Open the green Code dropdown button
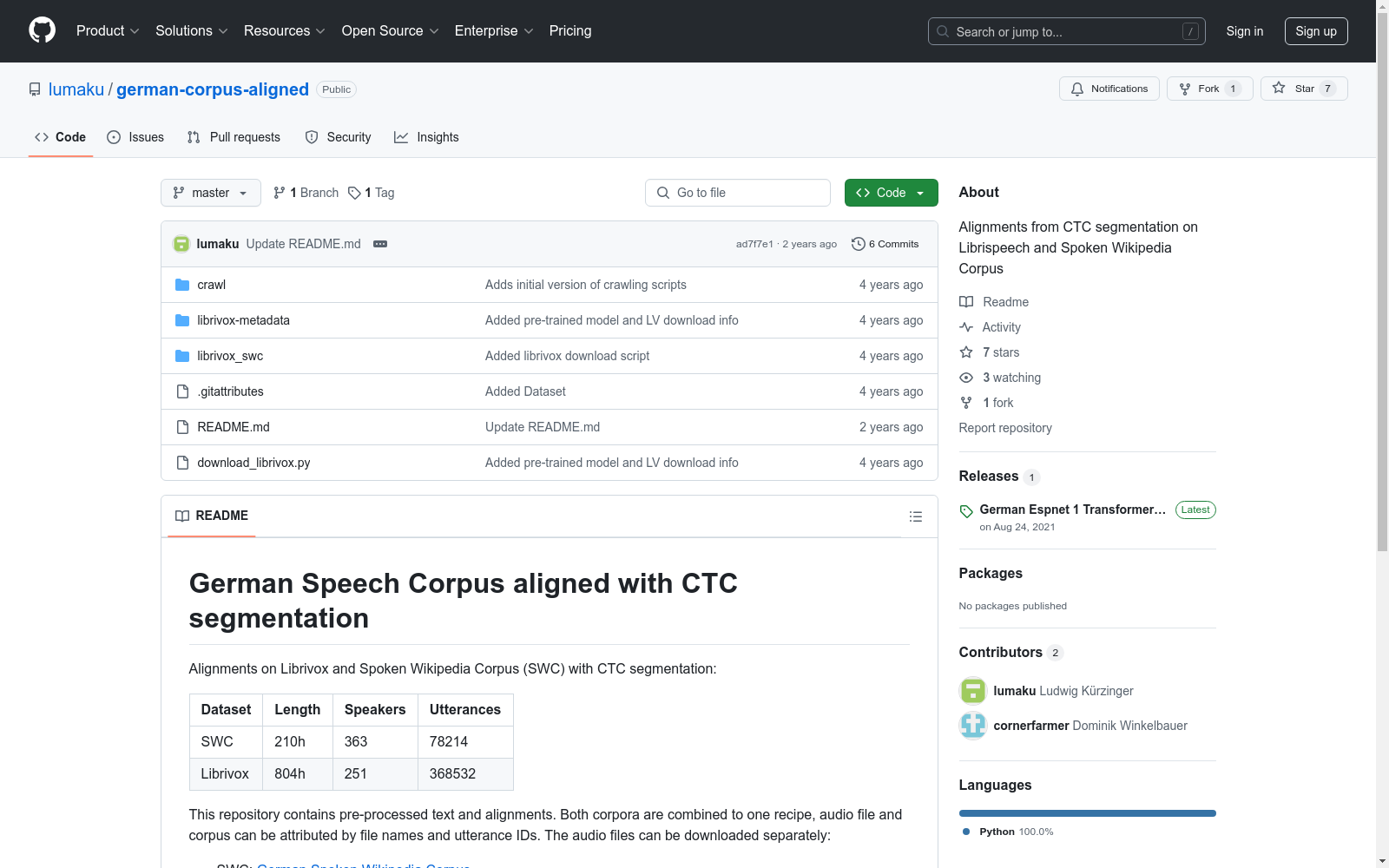The height and width of the screenshot is (868, 1389). coord(891,193)
